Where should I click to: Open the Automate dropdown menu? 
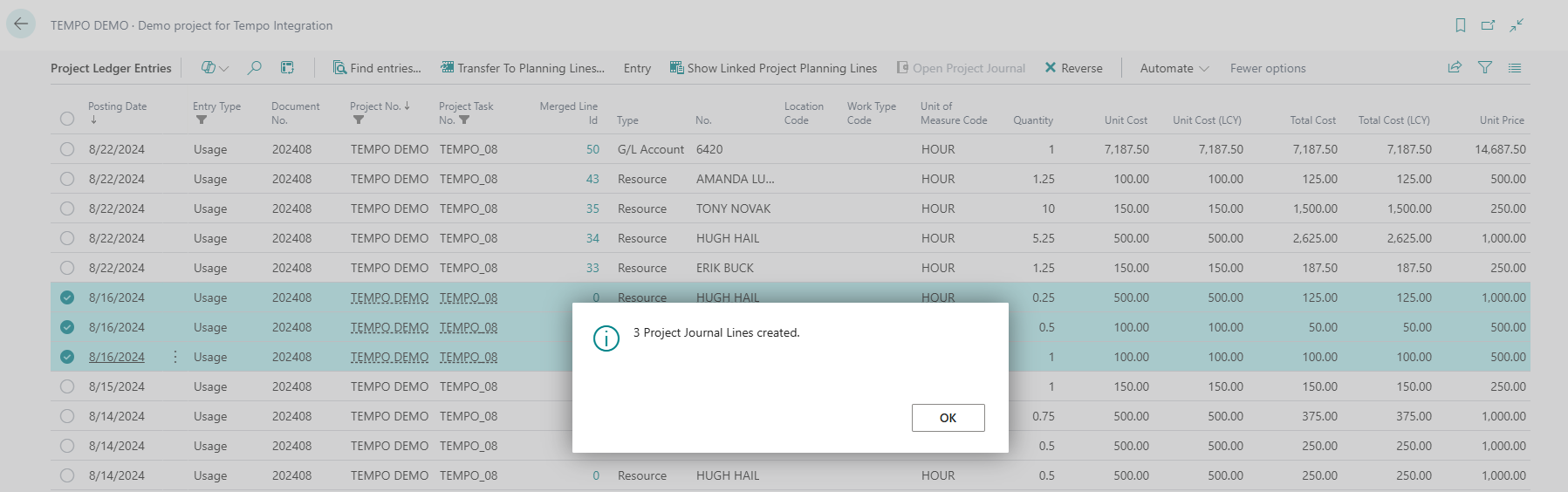(1174, 68)
